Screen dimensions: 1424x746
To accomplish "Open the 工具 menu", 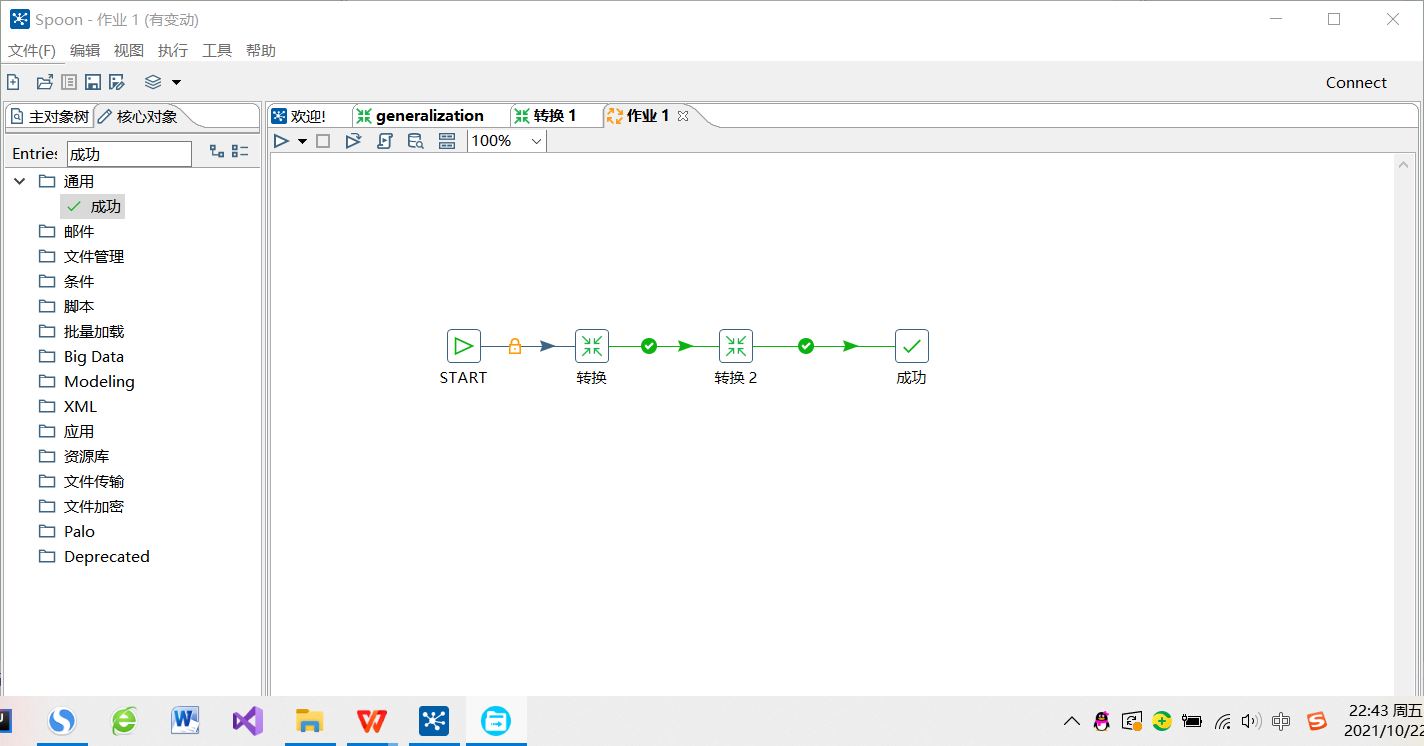I will click(217, 50).
